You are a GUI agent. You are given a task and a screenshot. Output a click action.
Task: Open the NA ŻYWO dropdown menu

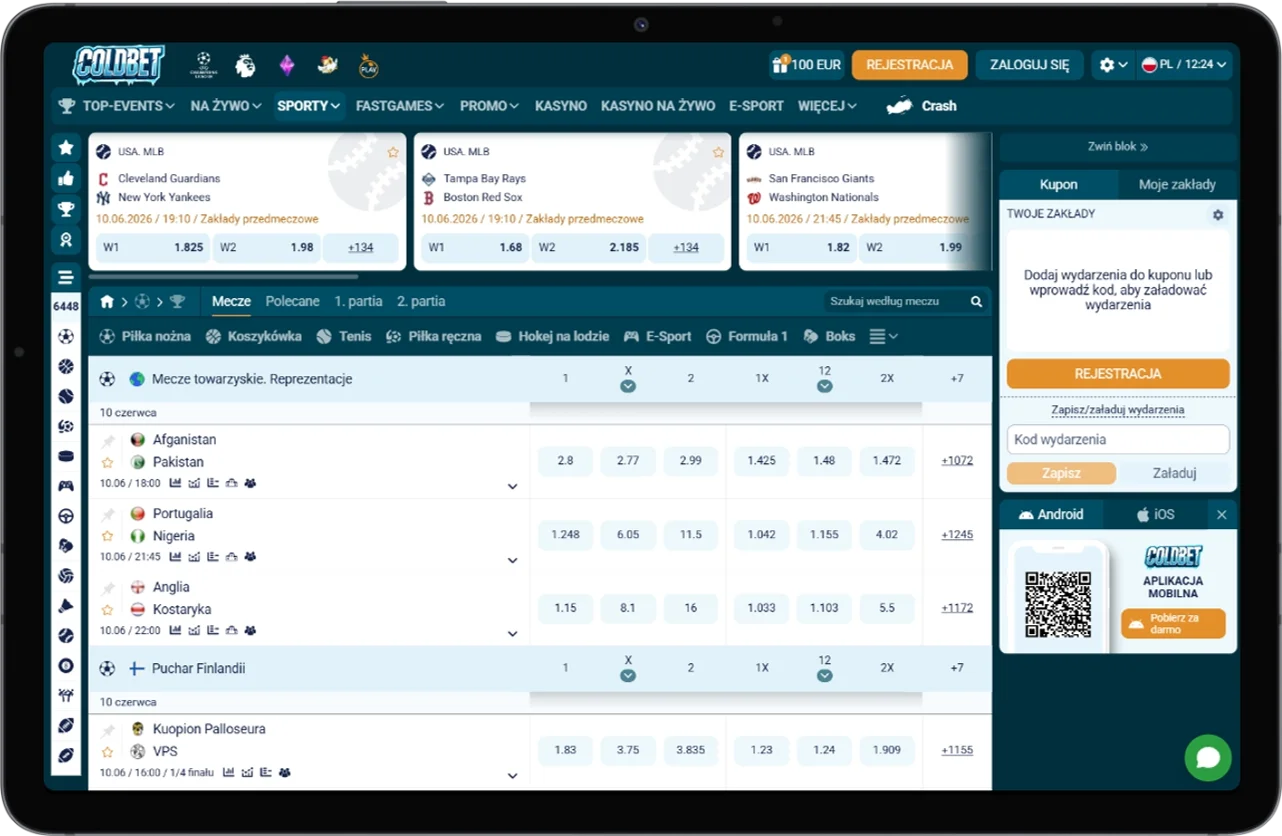[x=226, y=105]
